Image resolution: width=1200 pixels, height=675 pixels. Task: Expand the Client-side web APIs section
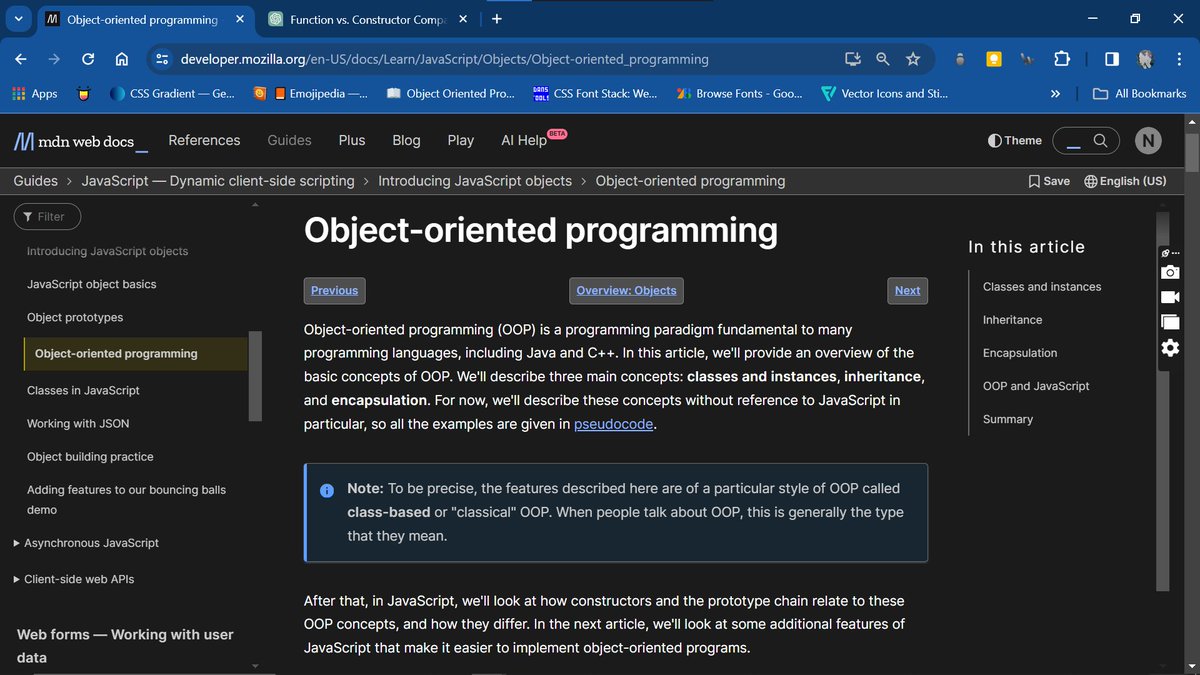coord(73,579)
